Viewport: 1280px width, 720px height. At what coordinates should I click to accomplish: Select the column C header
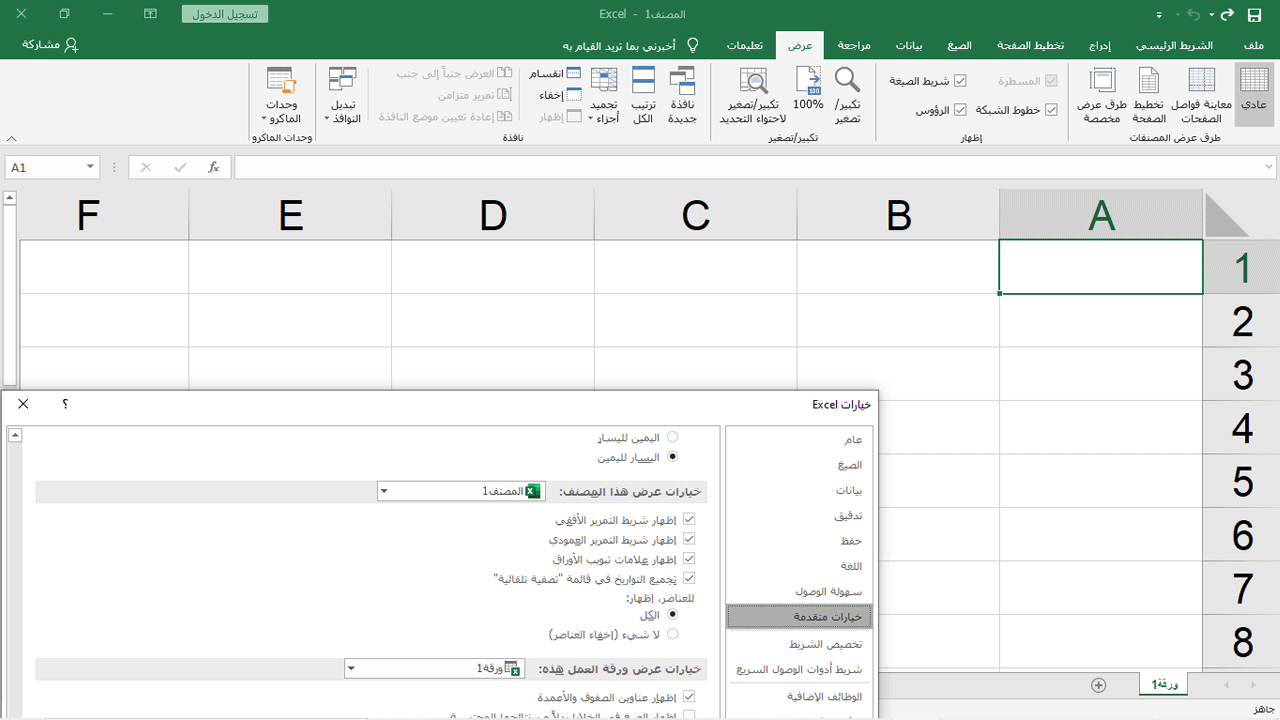pyautogui.click(x=696, y=215)
